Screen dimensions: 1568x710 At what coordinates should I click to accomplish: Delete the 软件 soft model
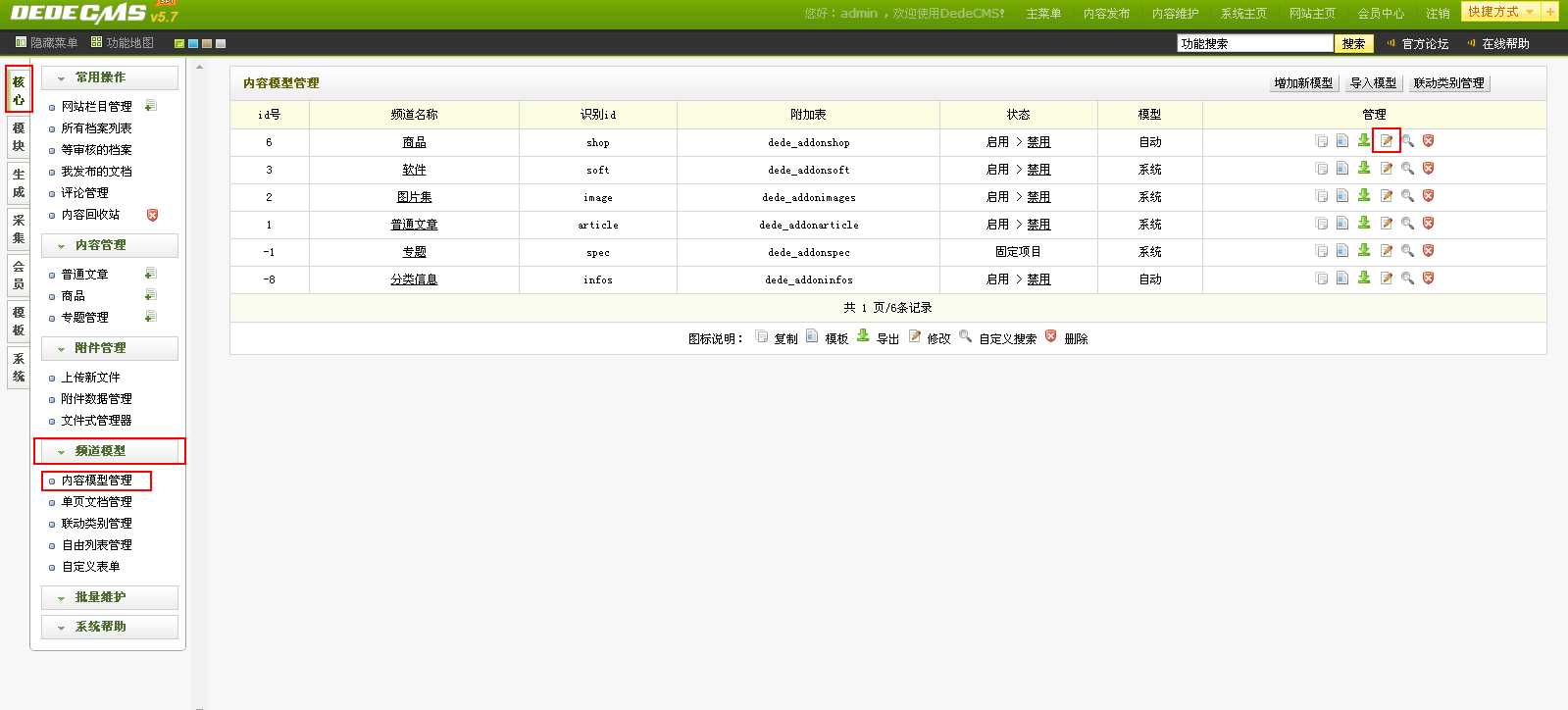point(1428,169)
